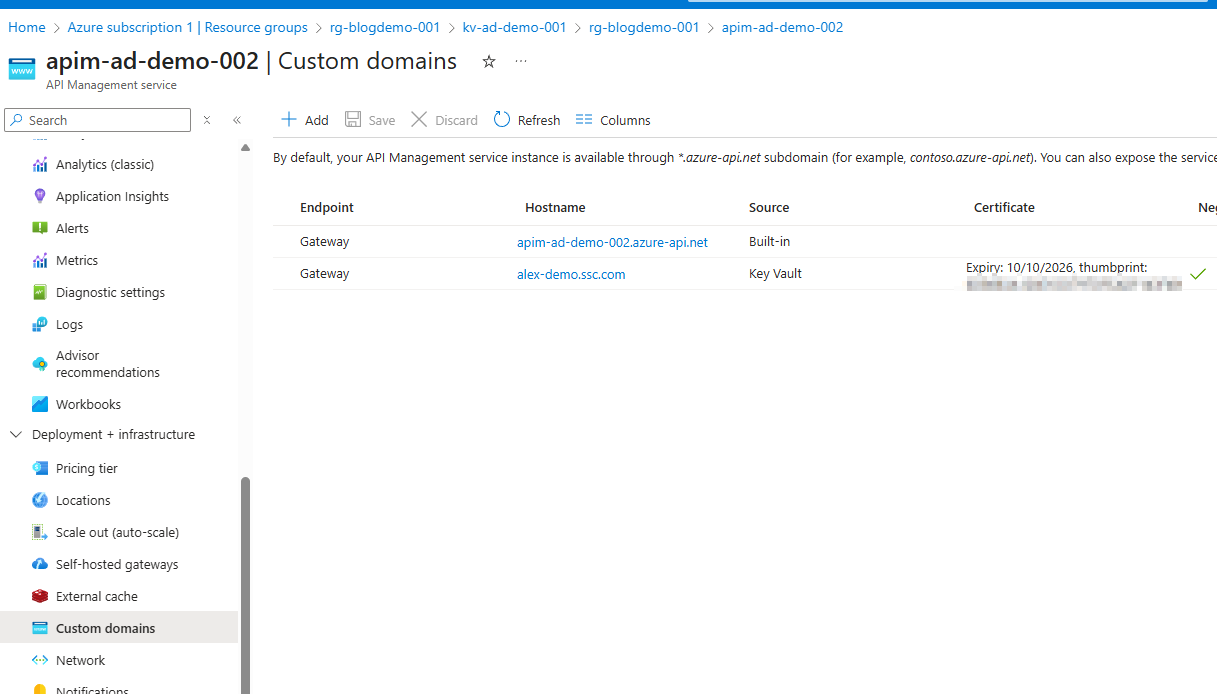Open the more options ellipsis near title
The height and width of the screenshot is (694, 1217).
tap(521, 62)
